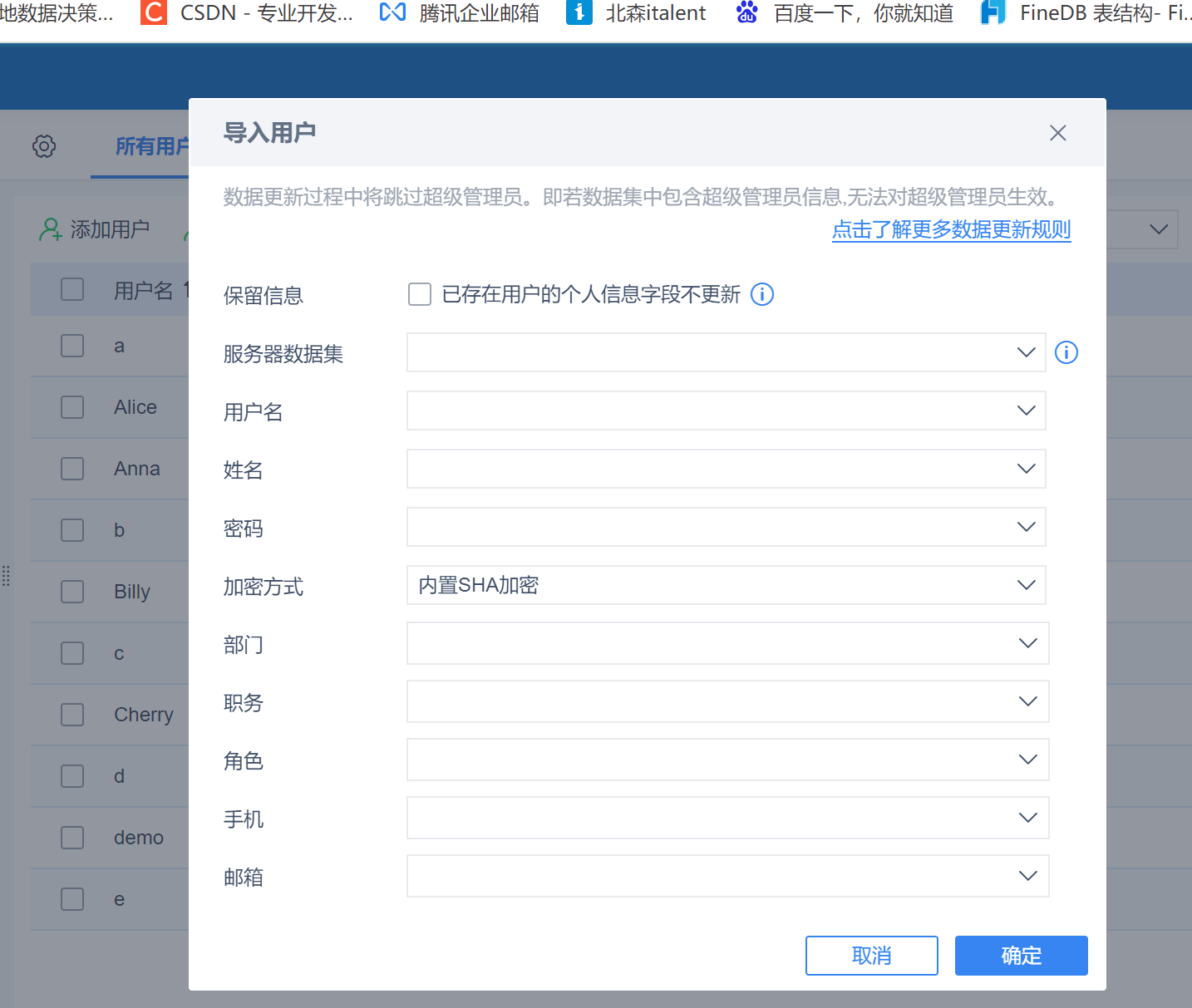Click the demo user name

(139, 838)
